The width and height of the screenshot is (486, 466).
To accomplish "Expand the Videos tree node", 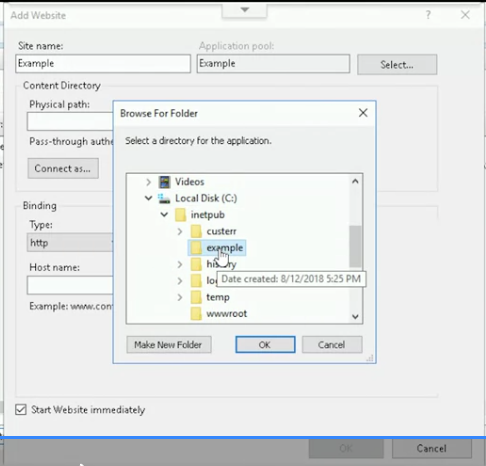I will tap(149, 182).
